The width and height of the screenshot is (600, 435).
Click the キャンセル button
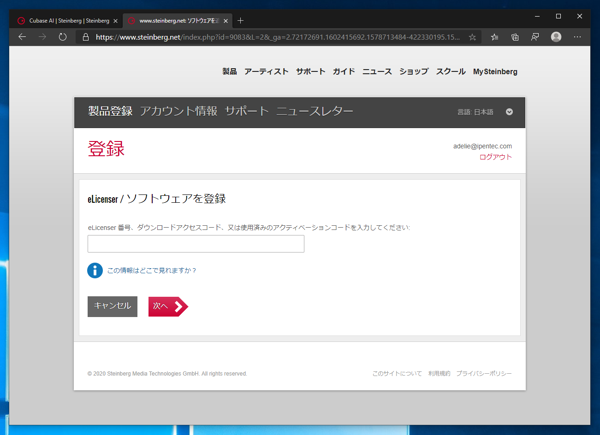pyautogui.click(x=112, y=306)
